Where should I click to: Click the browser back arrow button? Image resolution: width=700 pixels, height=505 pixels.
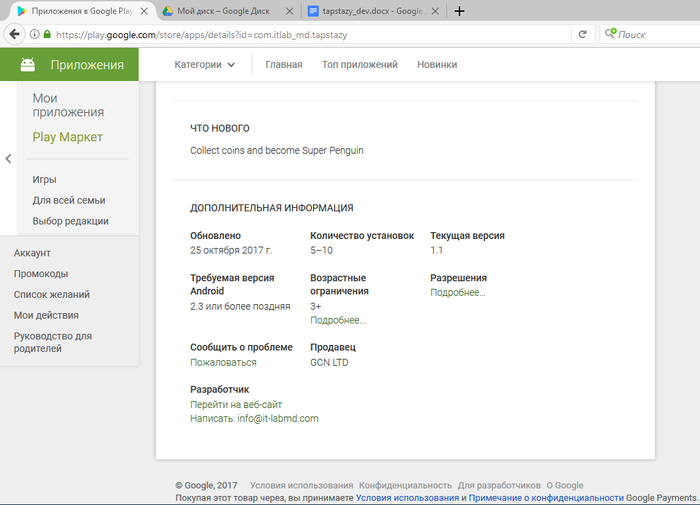(x=14, y=33)
